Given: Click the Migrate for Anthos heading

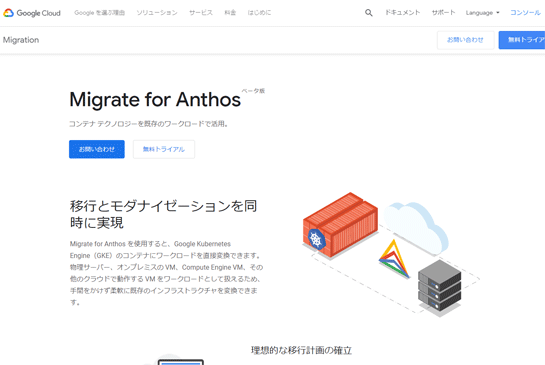Looking at the screenshot, I should coord(155,100).
